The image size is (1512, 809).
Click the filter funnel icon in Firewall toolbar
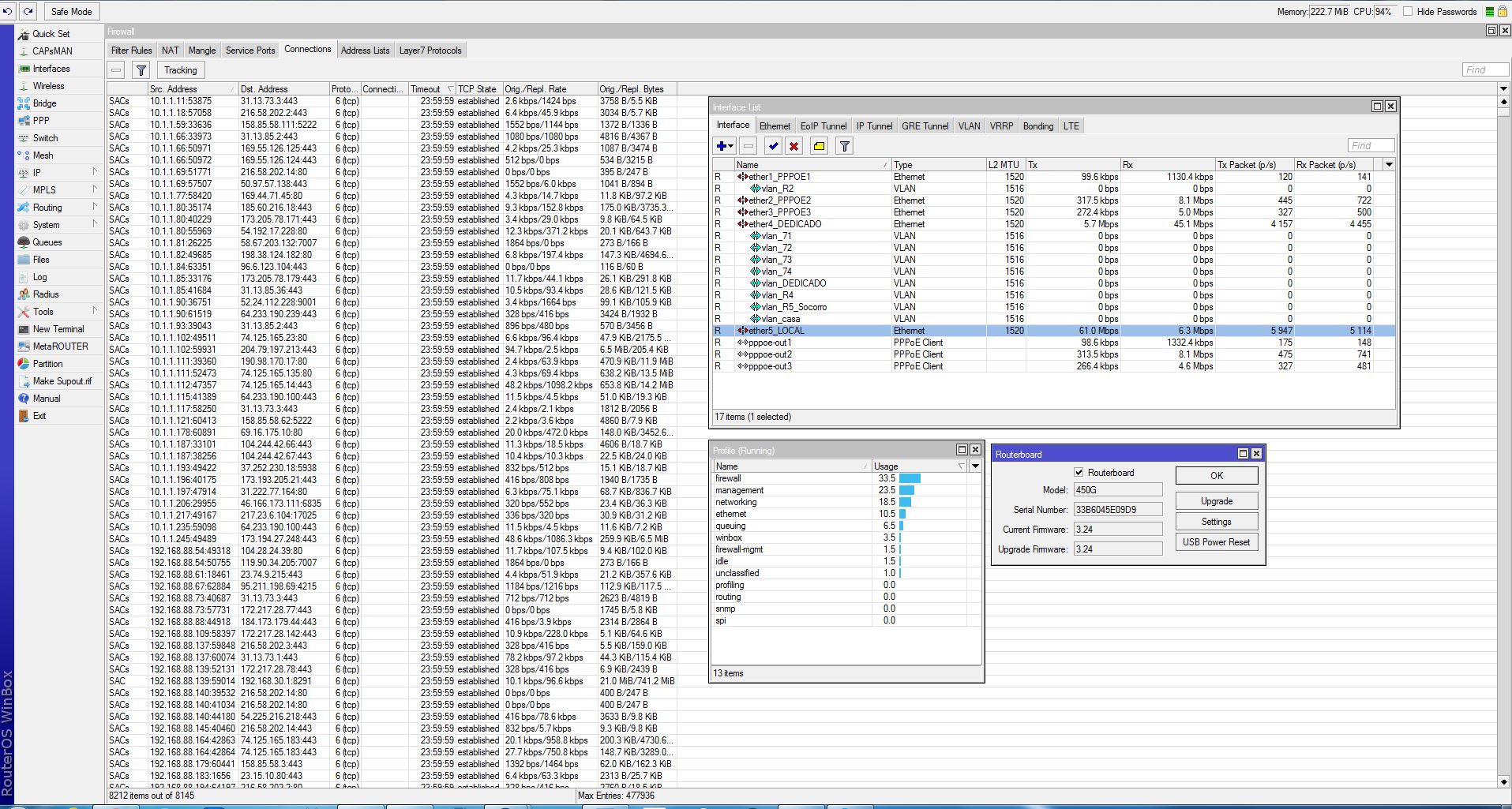tap(141, 70)
